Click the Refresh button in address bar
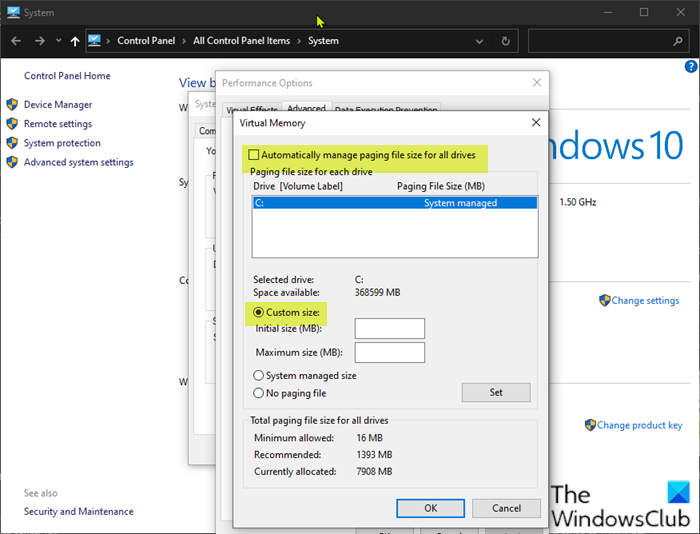The image size is (700, 534). pyautogui.click(x=506, y=41)
